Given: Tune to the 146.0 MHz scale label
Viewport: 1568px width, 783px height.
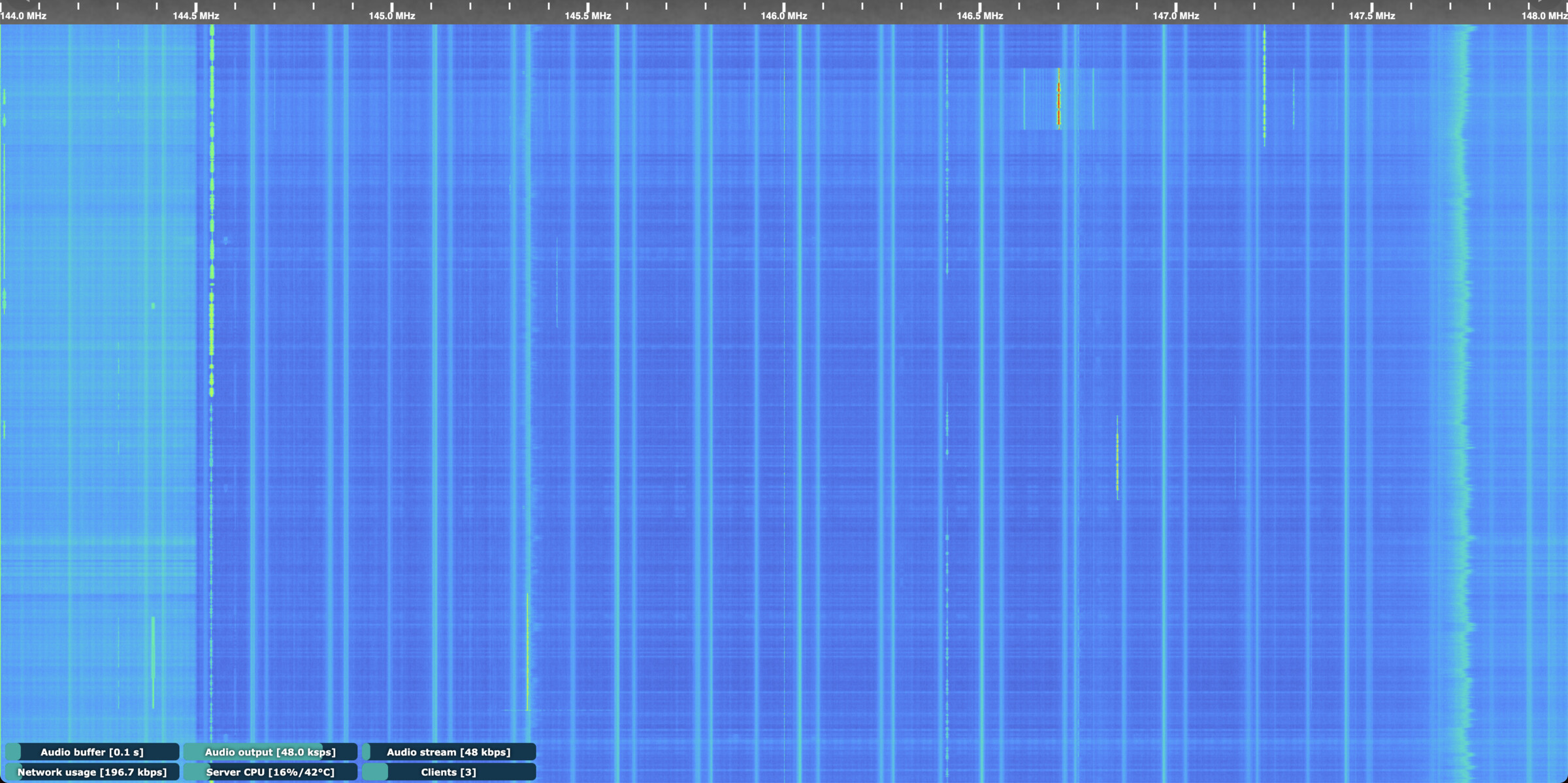Looking at the screenshot, I should coord(783,16).
